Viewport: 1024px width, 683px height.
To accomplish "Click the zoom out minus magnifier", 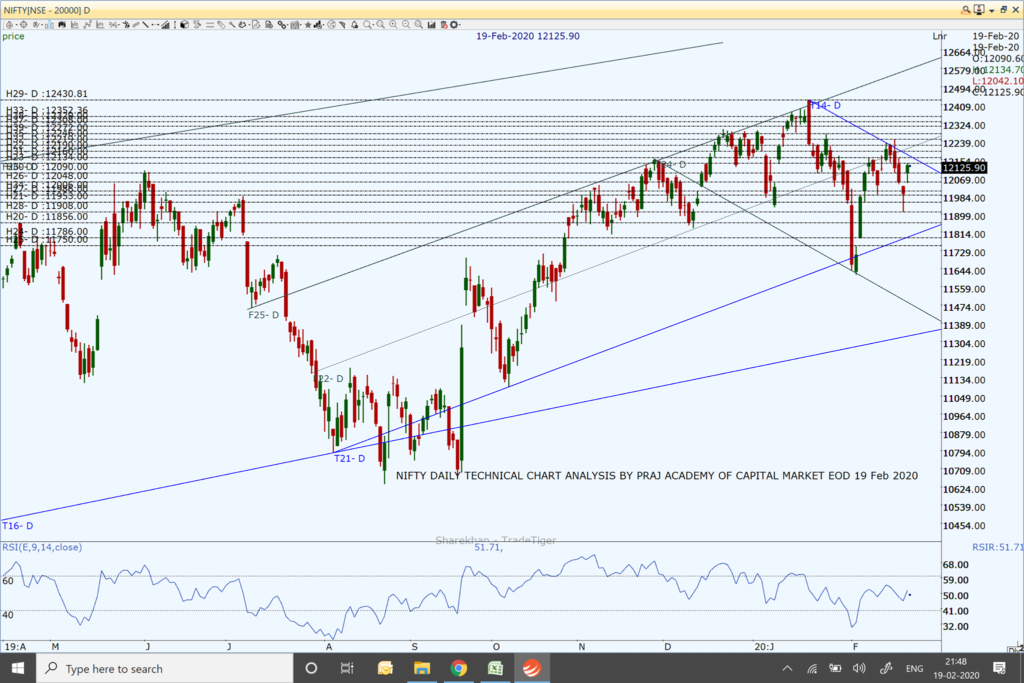I will [x=406, y=25].
